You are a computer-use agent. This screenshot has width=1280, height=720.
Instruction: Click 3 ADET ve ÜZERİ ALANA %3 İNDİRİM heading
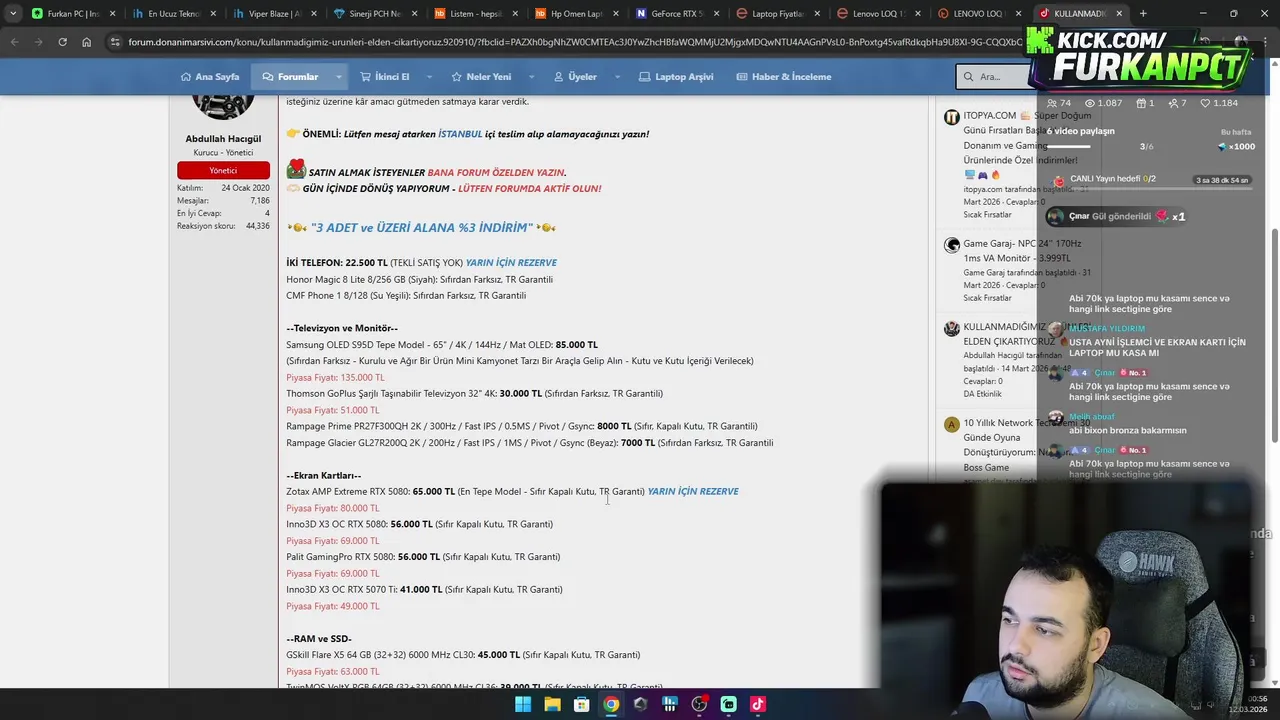(419, 228)
